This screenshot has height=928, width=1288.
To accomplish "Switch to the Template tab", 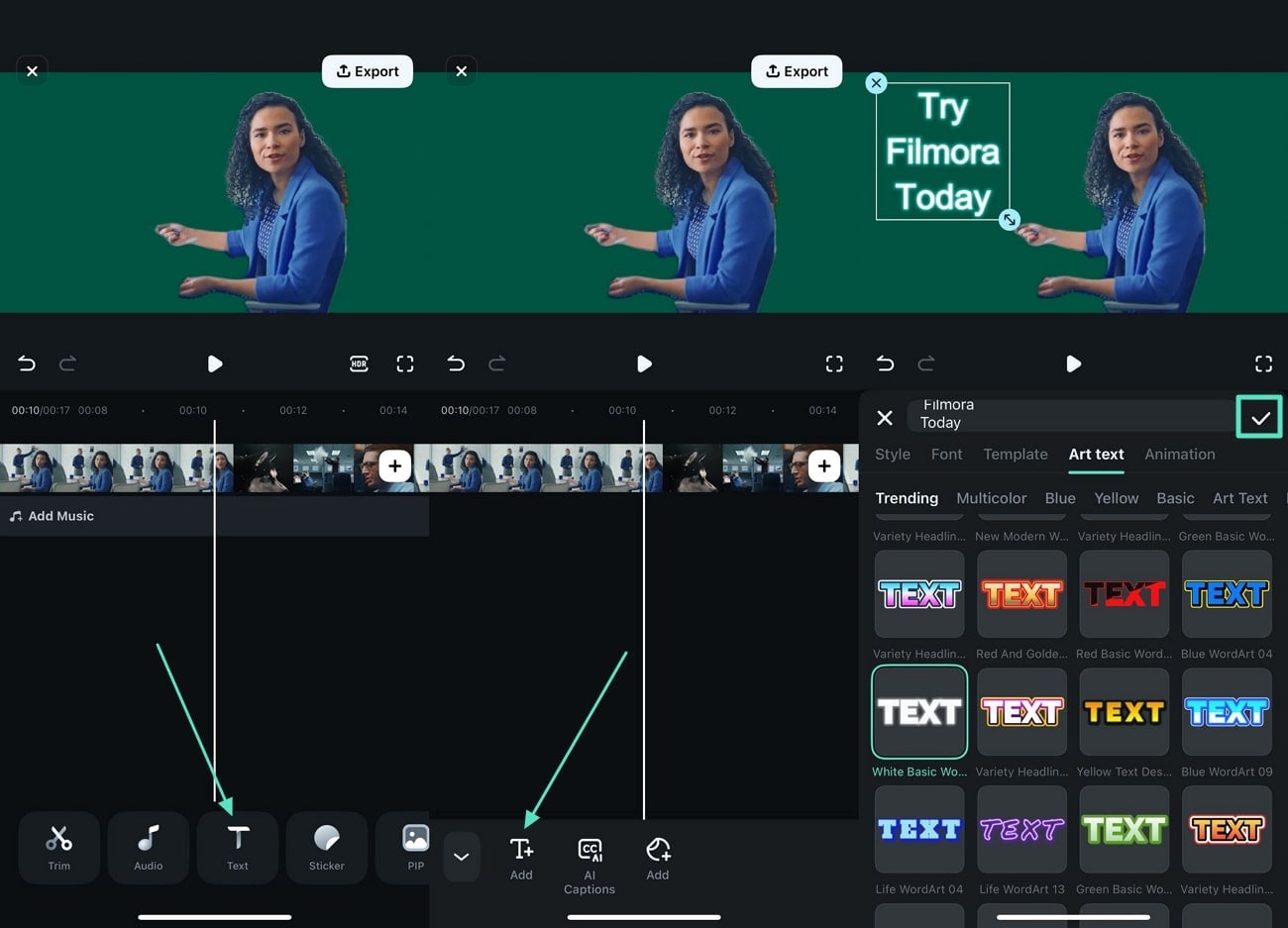I will [1015, 454].
